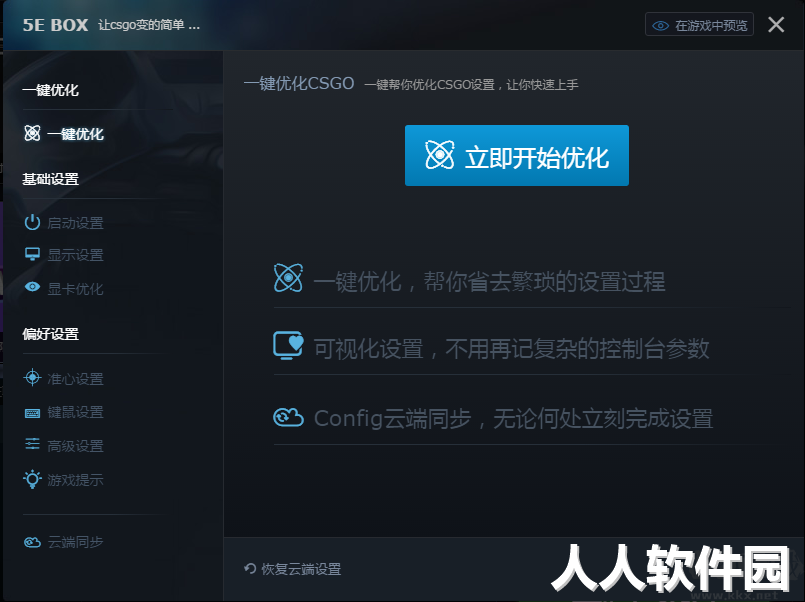Click text 可视化设置，不用再记复杂的控制台参数
The height and width of the screenshot is (602, 805).
point(511,348)
